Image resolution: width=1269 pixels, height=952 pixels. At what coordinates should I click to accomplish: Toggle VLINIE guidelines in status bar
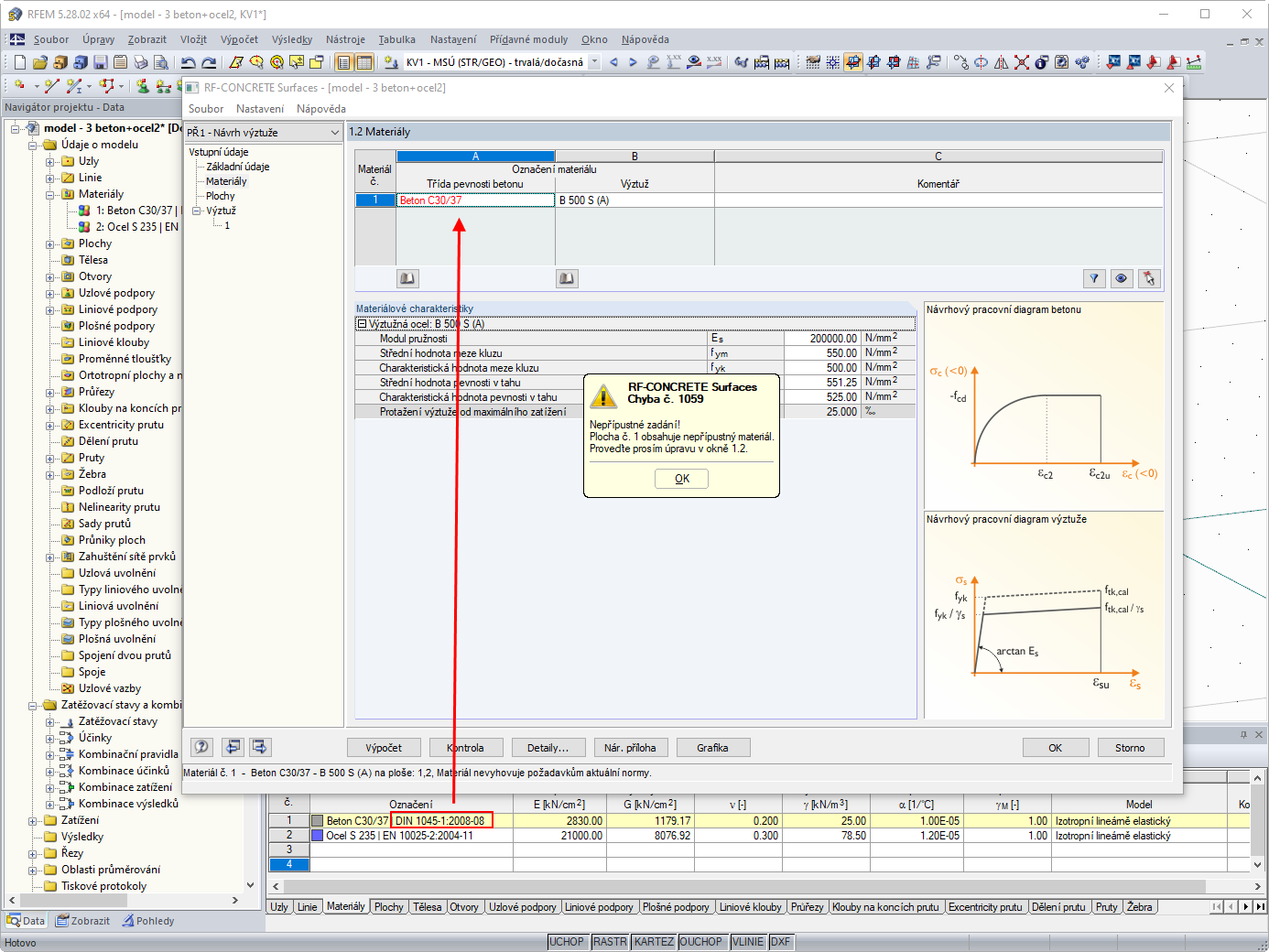click(x=748, y=942)
